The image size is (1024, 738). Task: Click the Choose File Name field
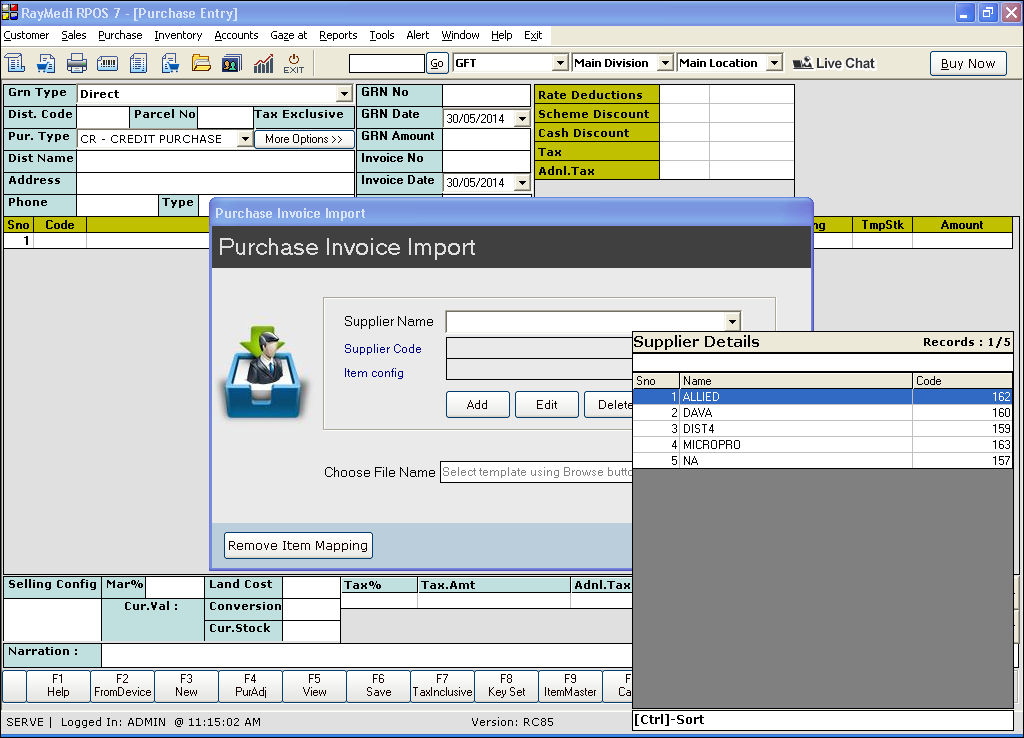pyautogui.click(x=536, y=472)
